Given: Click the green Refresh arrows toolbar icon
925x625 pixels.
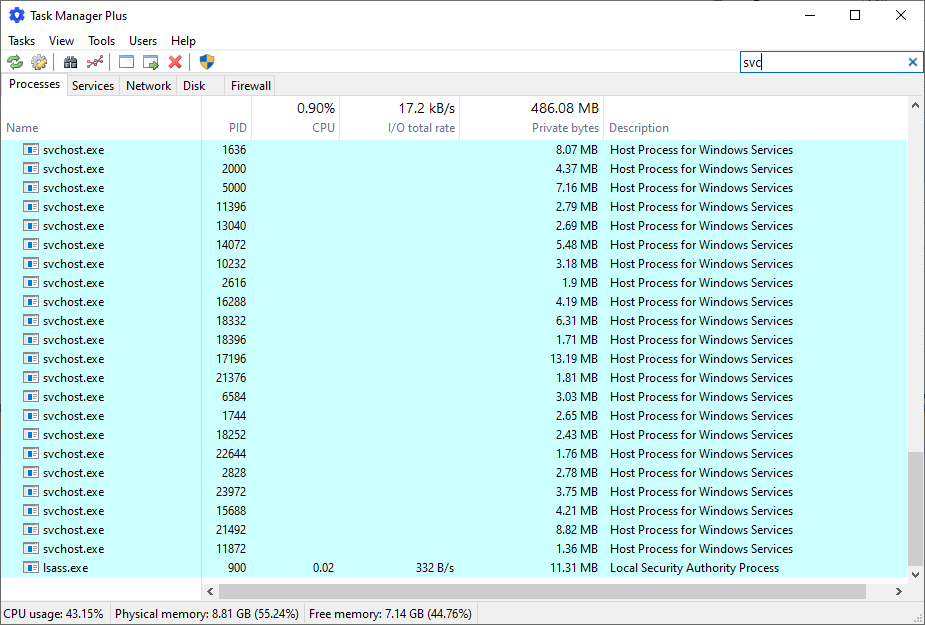Looking at the screenshot, I should coord(15,62).
